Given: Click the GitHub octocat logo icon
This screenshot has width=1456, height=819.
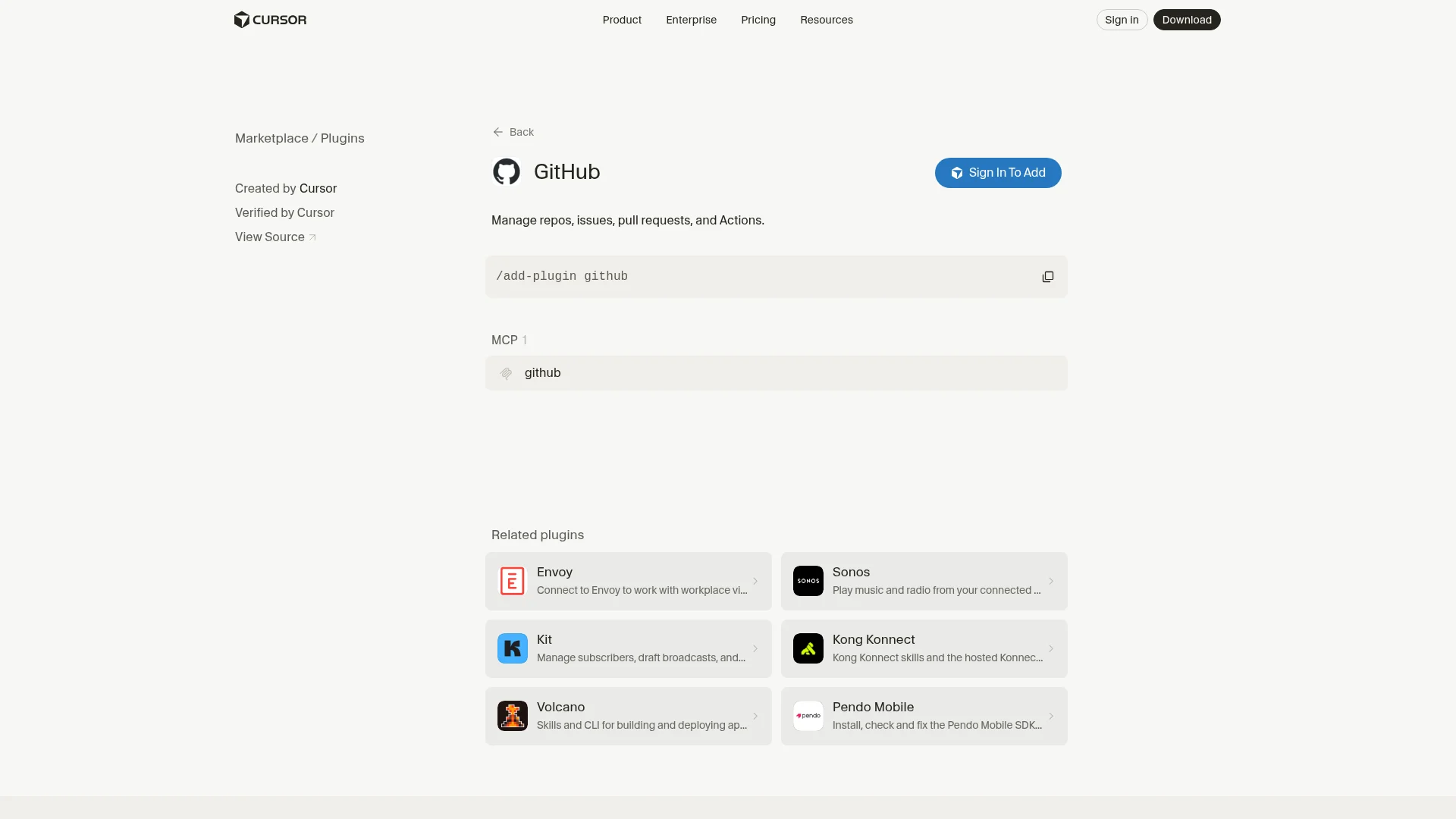Looking at the screenshot, I should point(507,172).
